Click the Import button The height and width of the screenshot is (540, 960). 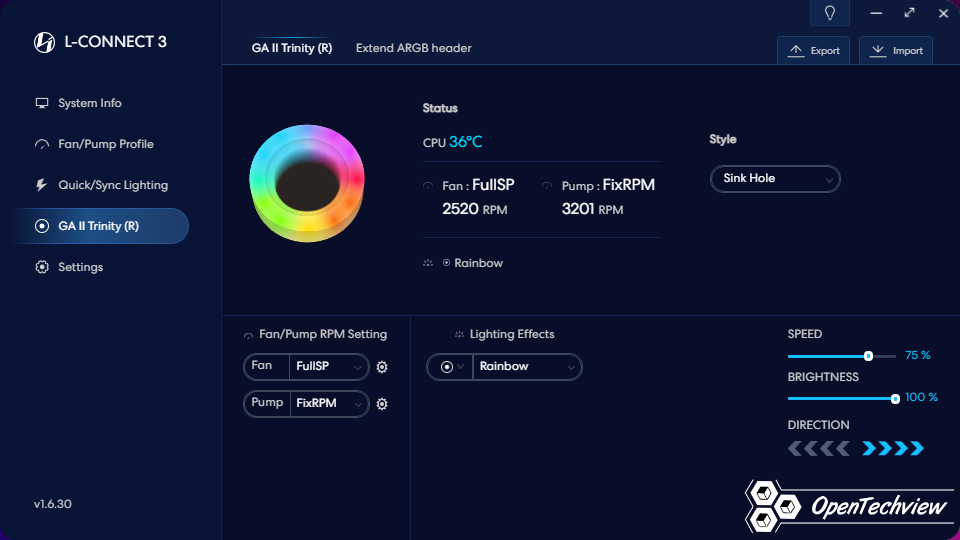click(896, 50)
